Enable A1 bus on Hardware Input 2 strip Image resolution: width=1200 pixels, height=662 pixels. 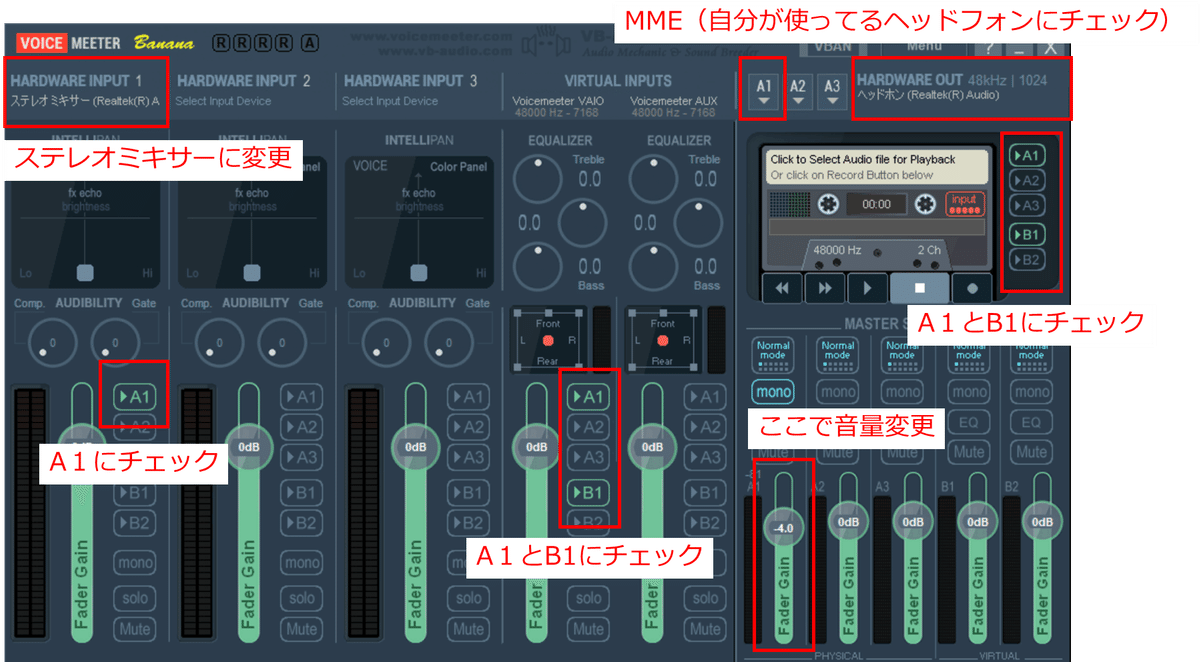pyautogui.click(x=301, y=396)
